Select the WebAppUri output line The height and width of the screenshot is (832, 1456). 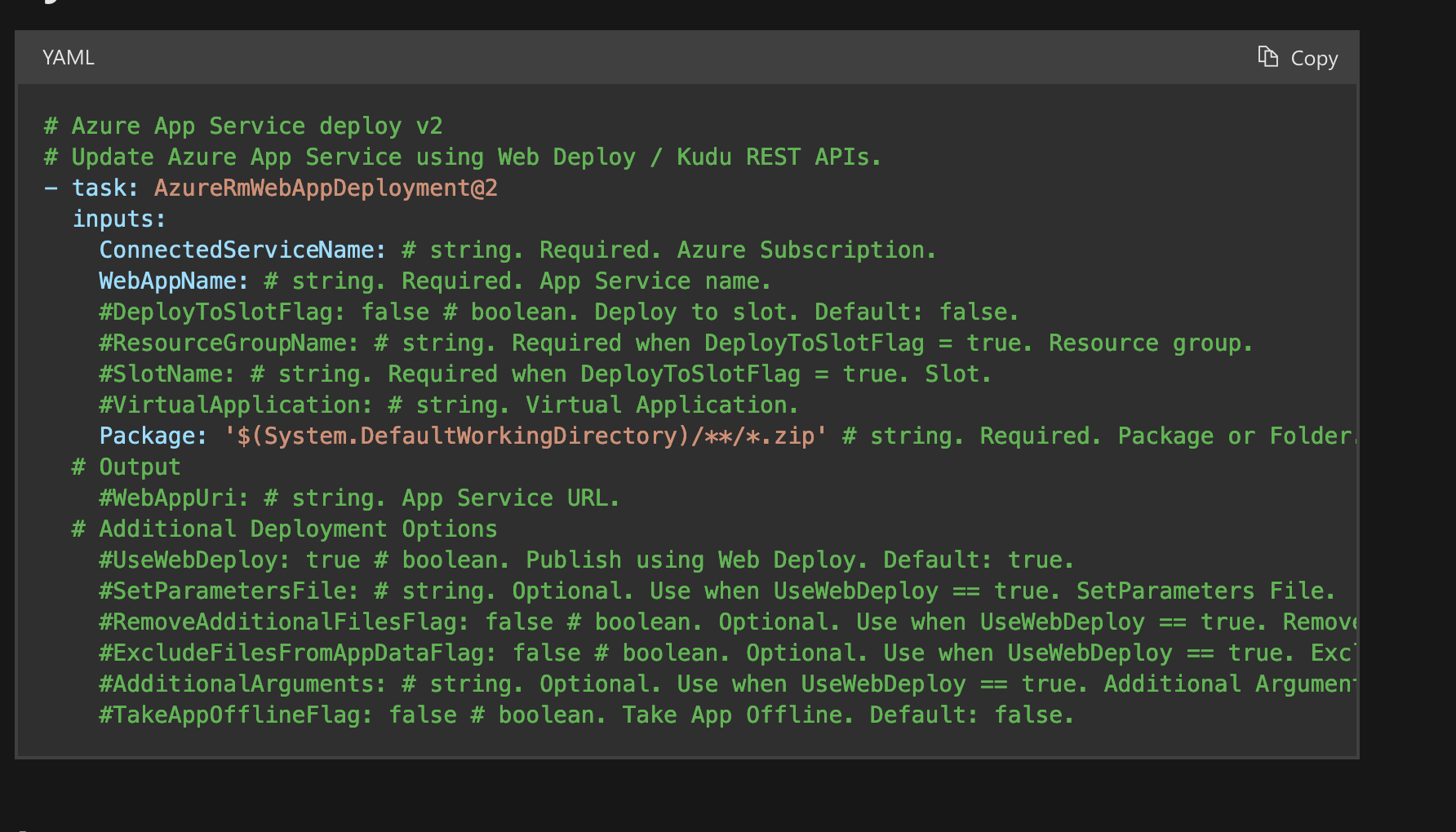click(171, 497)
